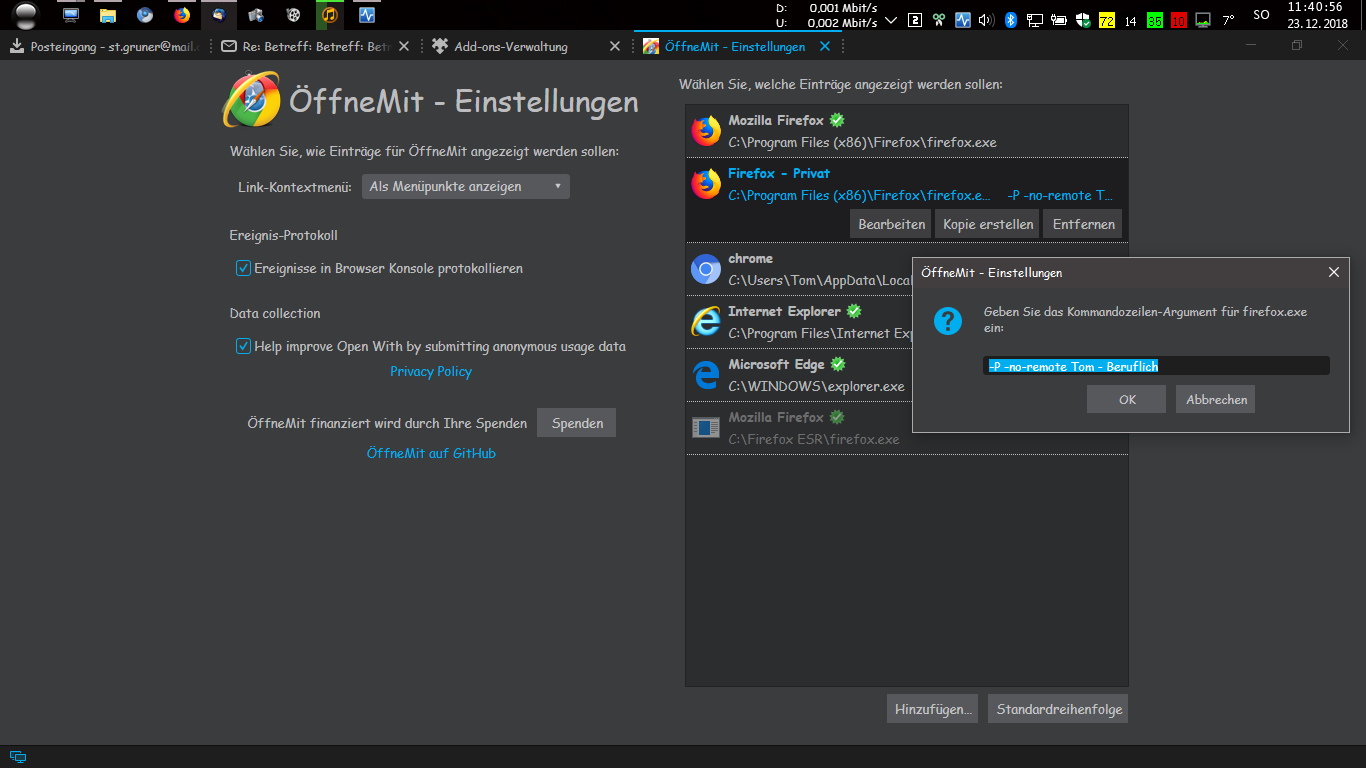This screenshot has height=768, width=1366.
Task: Click the yellow 72 temperature tray indicator
Action: point(1107,20)
